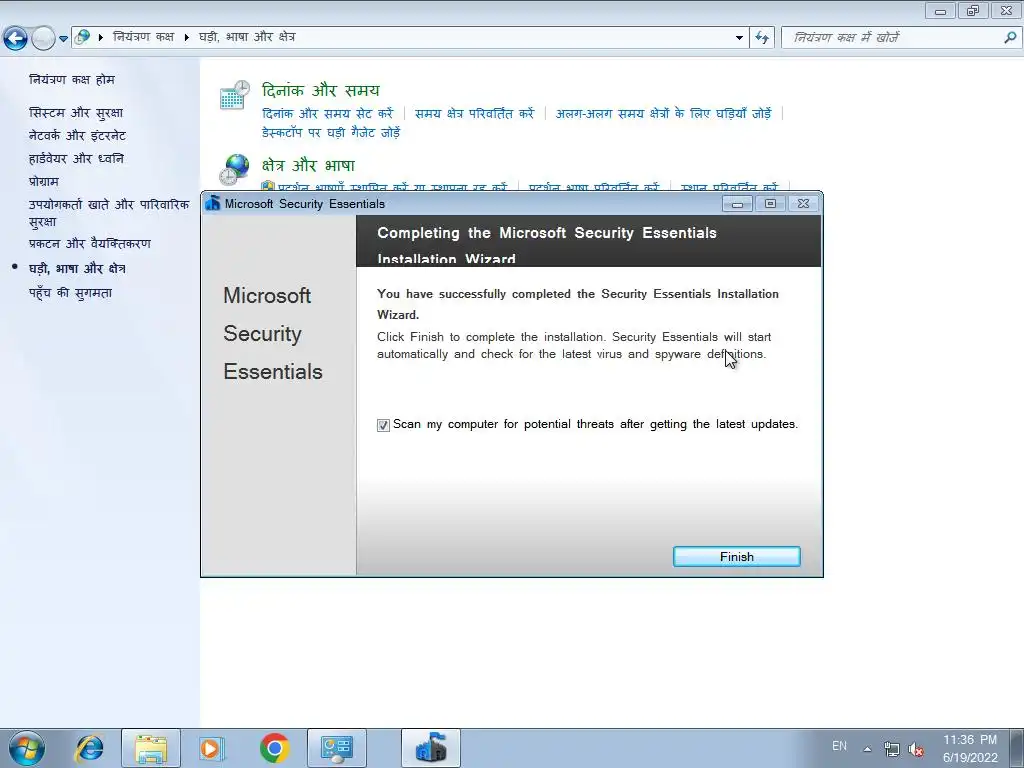The image size is (1024, 768).
Task: Open सिस्टम और सुरक्षा category
Action: pyautogui.click(x=76, y=113)
